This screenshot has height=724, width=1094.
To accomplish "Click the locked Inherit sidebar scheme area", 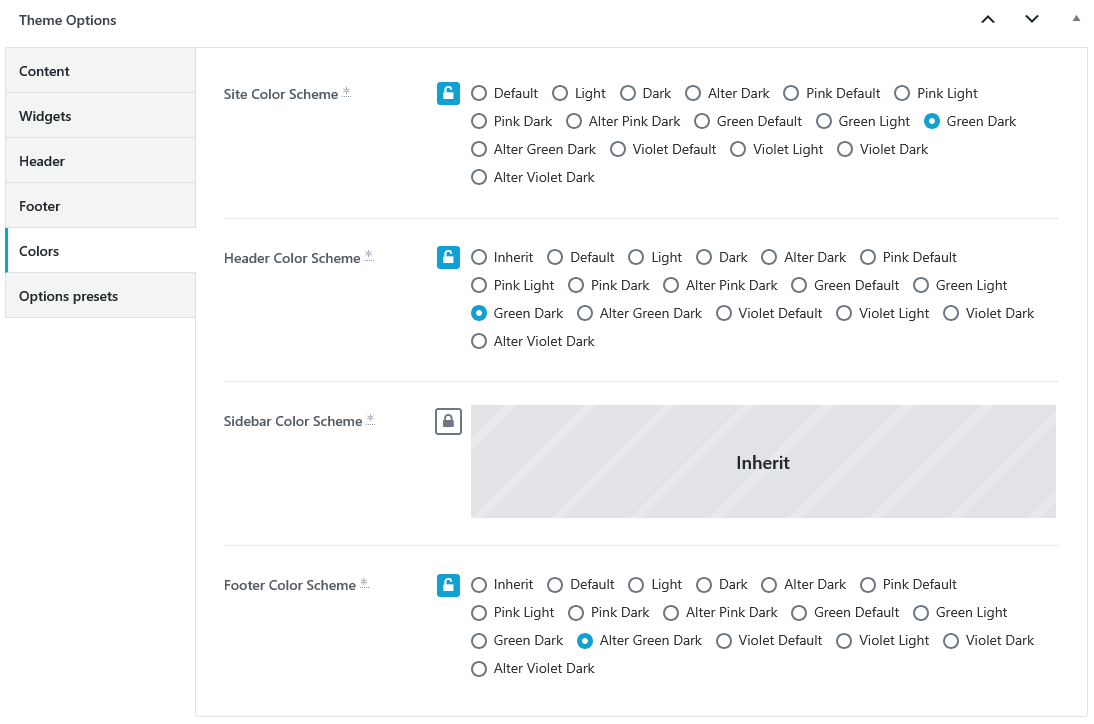I will point(763,462).
